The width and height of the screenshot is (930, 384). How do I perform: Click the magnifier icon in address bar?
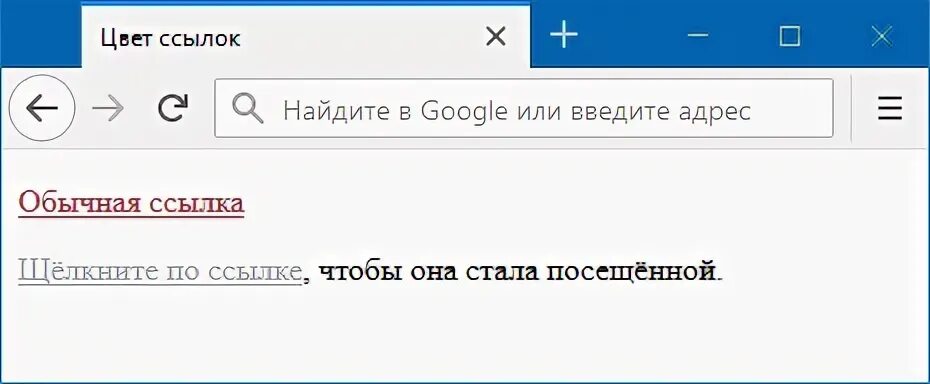coord(247,109)
